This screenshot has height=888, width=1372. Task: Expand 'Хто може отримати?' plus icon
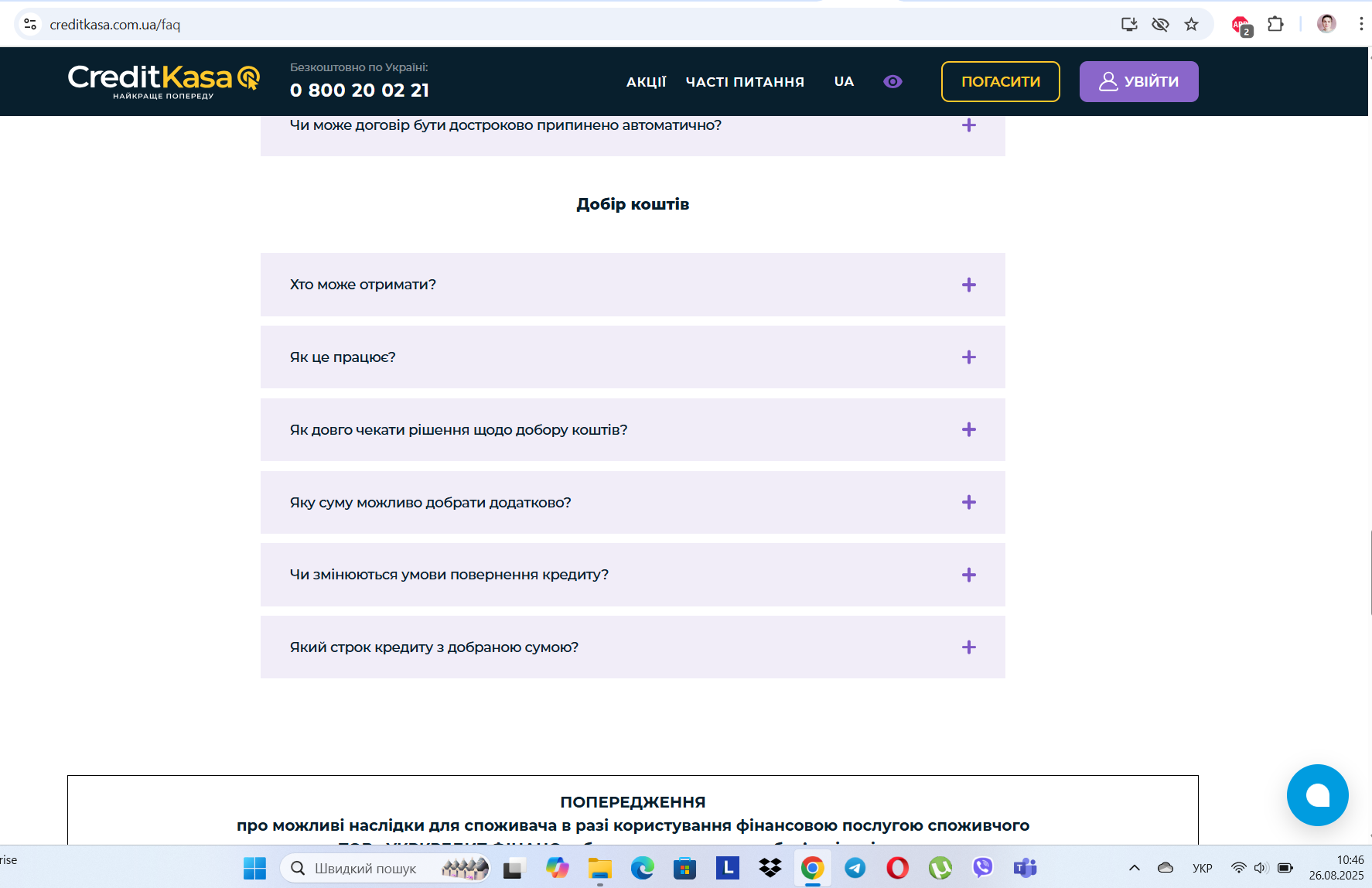coord(969,285)
